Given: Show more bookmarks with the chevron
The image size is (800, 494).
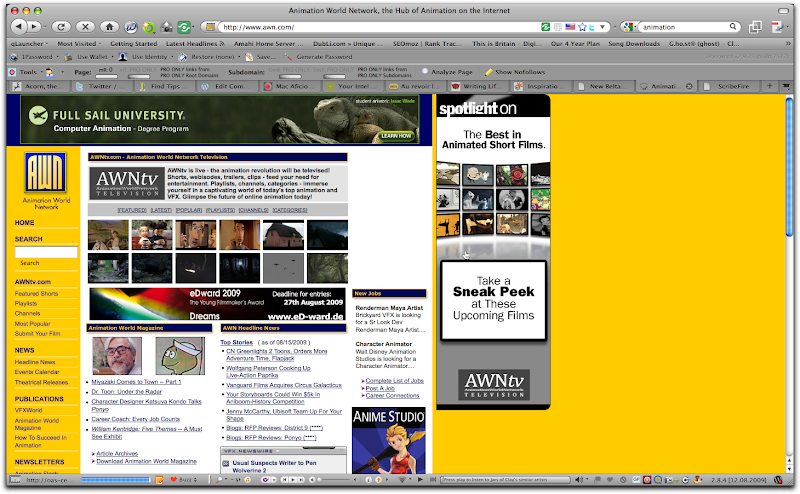Looking at the screenshot, I should click(789, 44).
